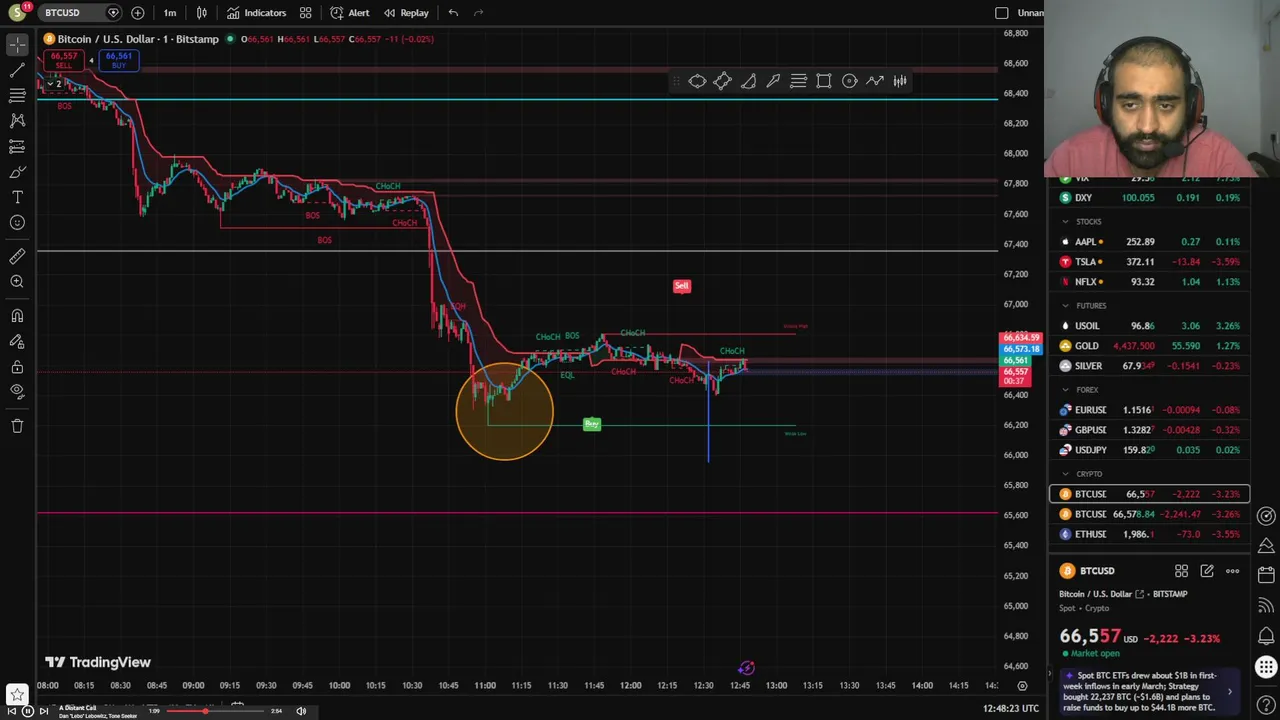The width and height of the screenshot is (1280, 720).
Task: Toggle lock all drawings
Action: pos(17,367)
